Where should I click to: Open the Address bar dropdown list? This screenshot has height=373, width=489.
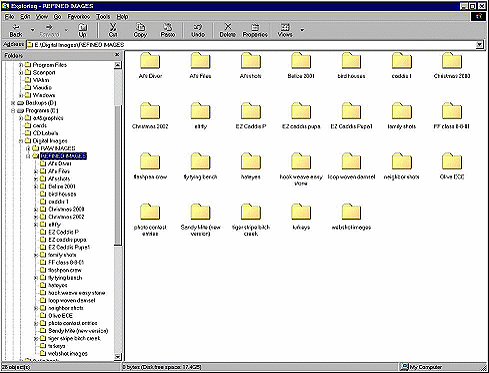(479, 44)
